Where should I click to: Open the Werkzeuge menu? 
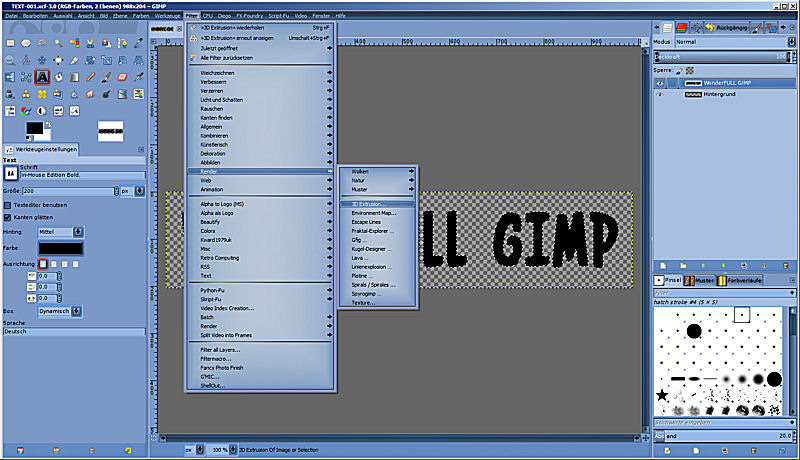tap(167, 16)
